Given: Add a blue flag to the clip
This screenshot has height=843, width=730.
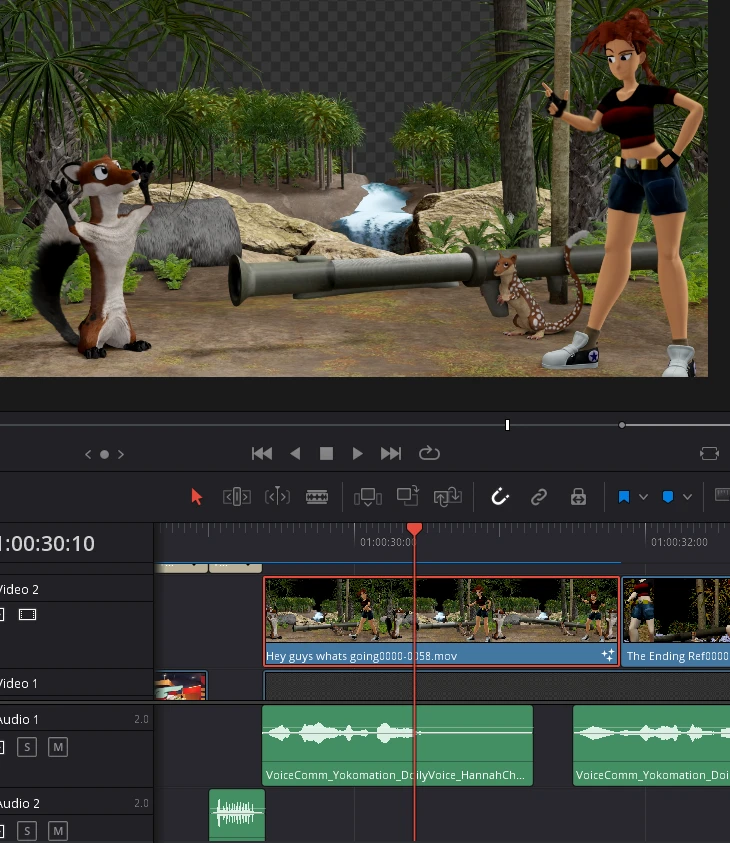Looking at the screenshot, I should coord(624,497).
